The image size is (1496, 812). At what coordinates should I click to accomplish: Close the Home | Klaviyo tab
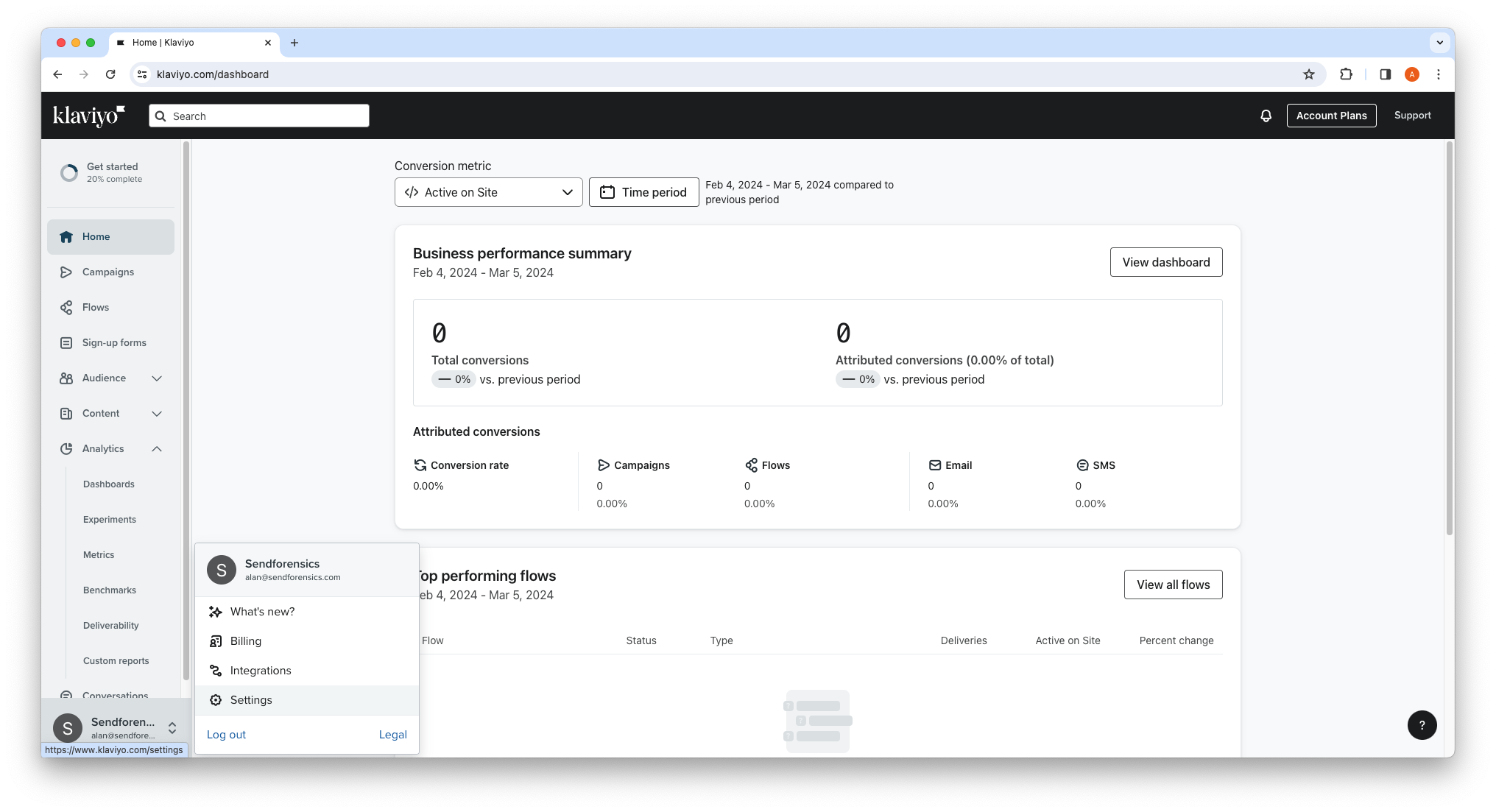[268, 43]
